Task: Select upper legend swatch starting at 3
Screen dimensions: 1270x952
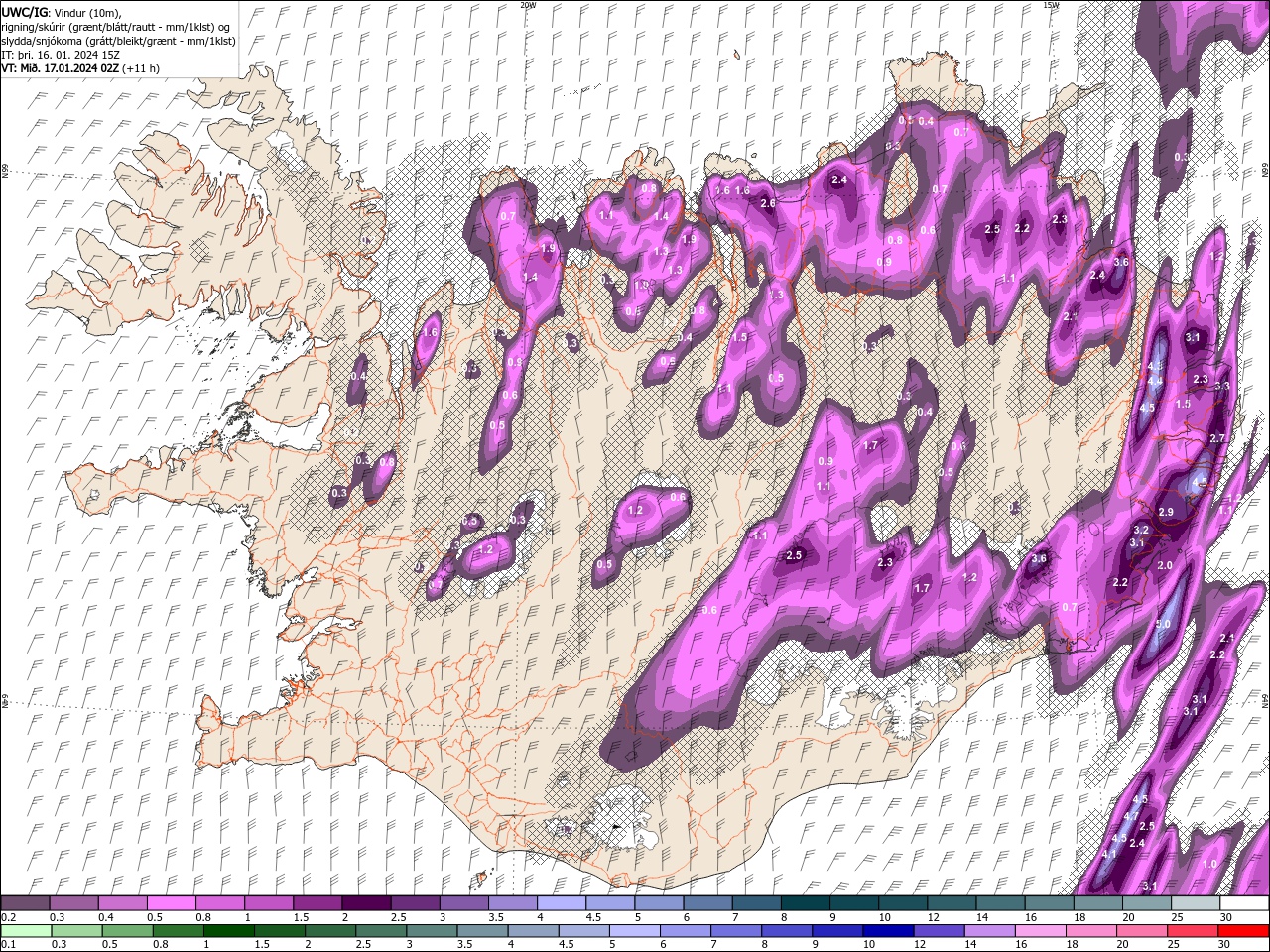Action: click(x=462, y=903)
